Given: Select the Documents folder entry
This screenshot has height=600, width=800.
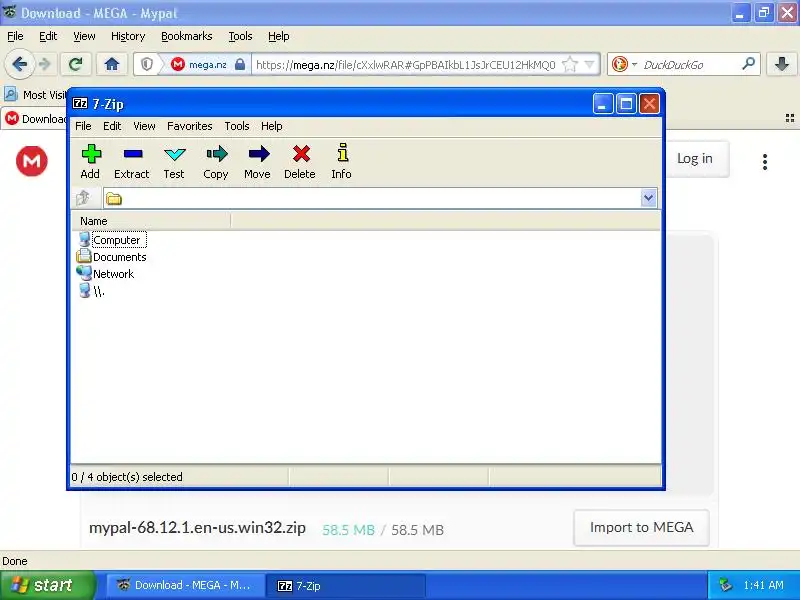Looking at the screenshot, I should tap(112, 257).
